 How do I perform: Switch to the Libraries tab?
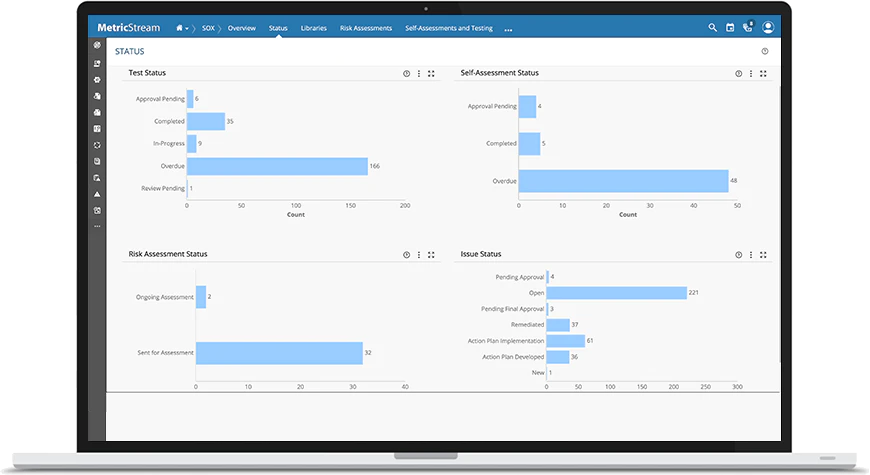(313, 28)
